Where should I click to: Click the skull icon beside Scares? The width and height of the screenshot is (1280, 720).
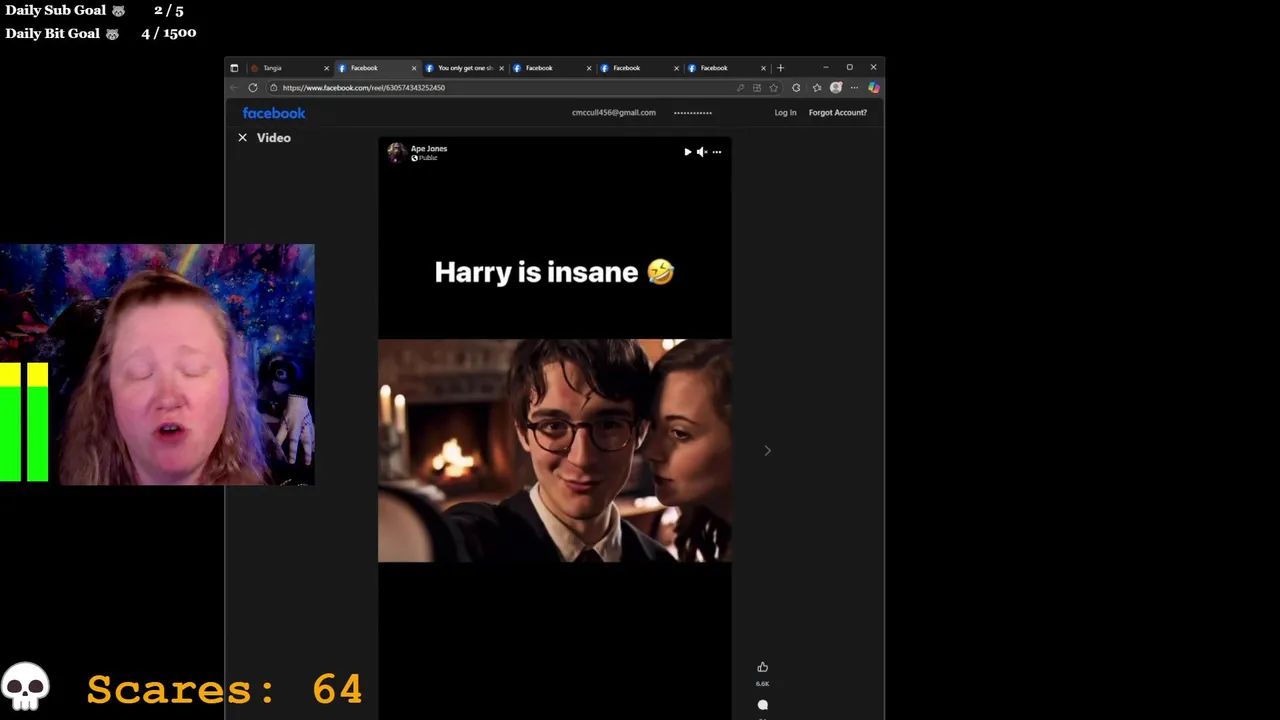pos(25,687)
